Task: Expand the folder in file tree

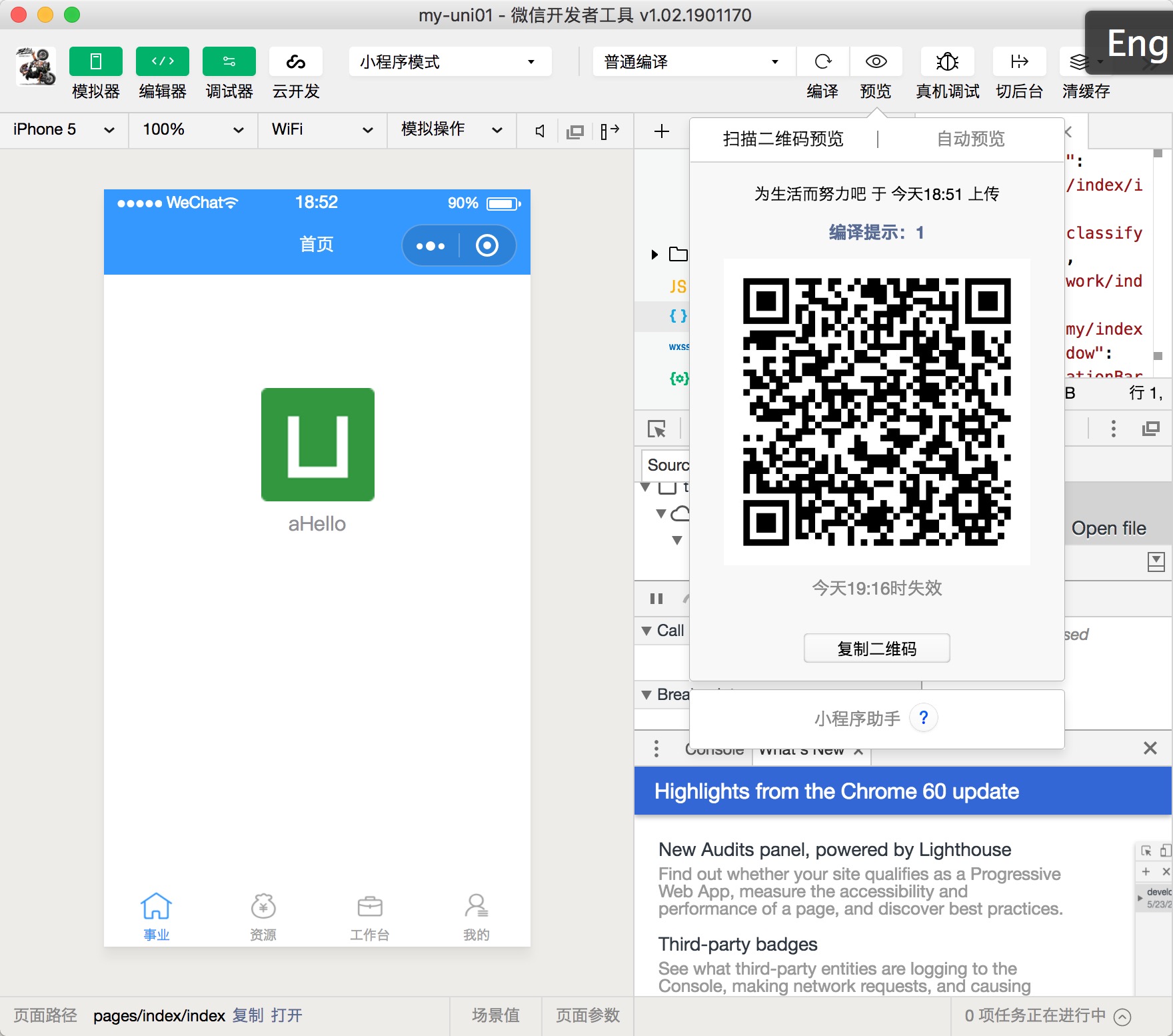Action: point(654,254)
